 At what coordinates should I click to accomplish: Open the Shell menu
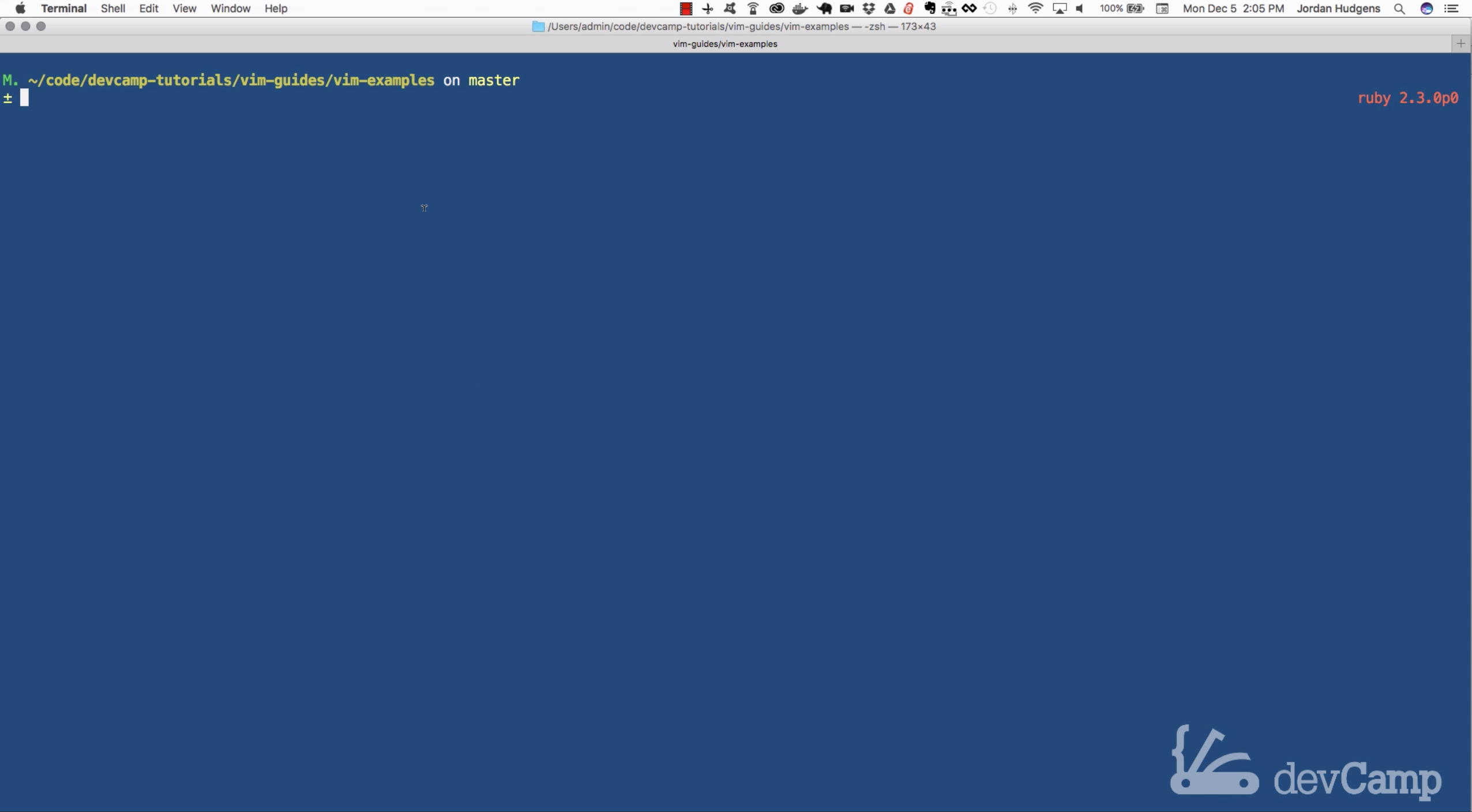pyautogui.click(x=113, y=9)
